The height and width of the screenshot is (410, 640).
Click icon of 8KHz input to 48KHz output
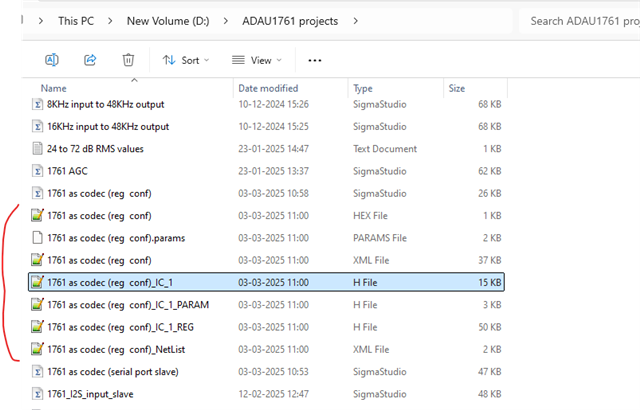(x=37, y=104)
